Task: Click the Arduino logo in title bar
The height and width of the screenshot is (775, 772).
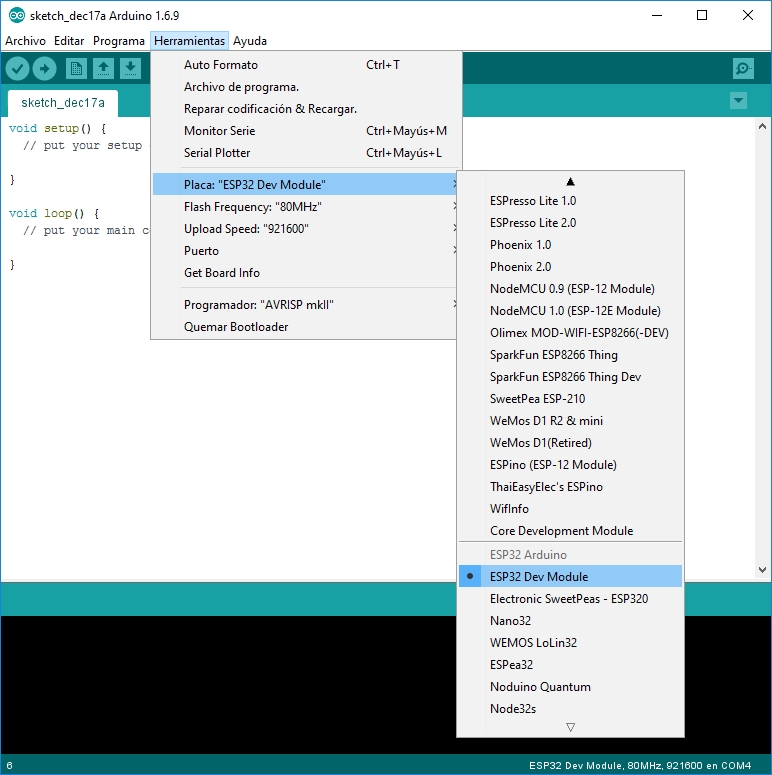Action: click(x=16, y=15)
